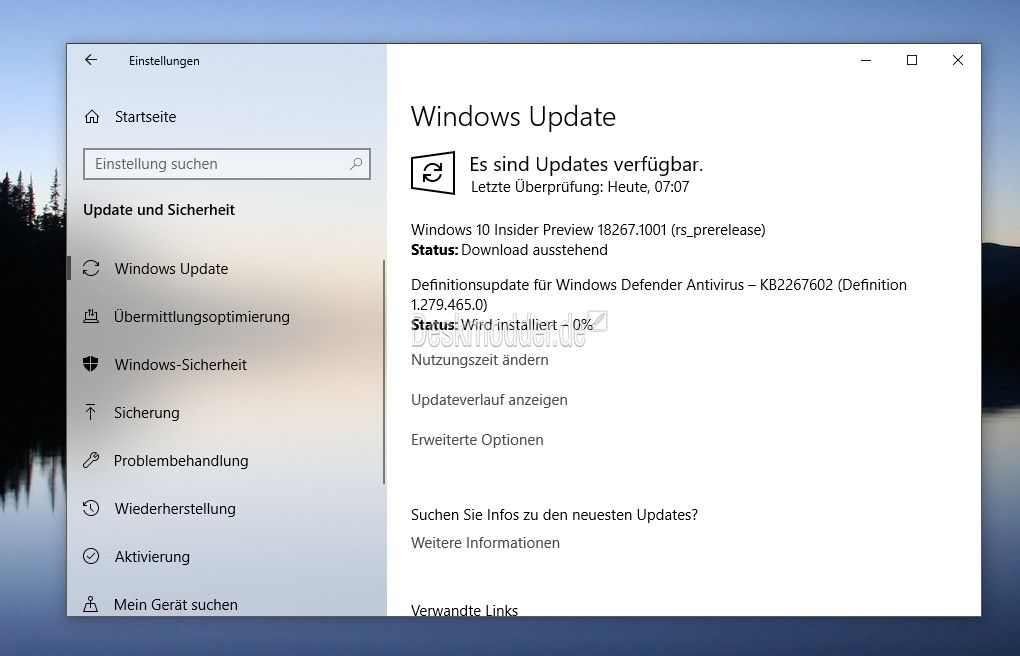Focus the Einstellung suchen search field

click(227, 164)
